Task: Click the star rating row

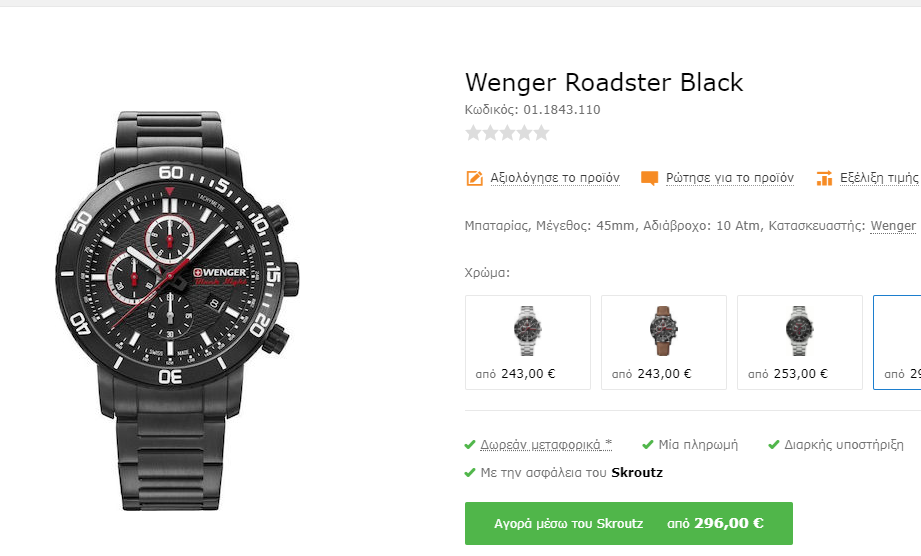Action: 507,133
